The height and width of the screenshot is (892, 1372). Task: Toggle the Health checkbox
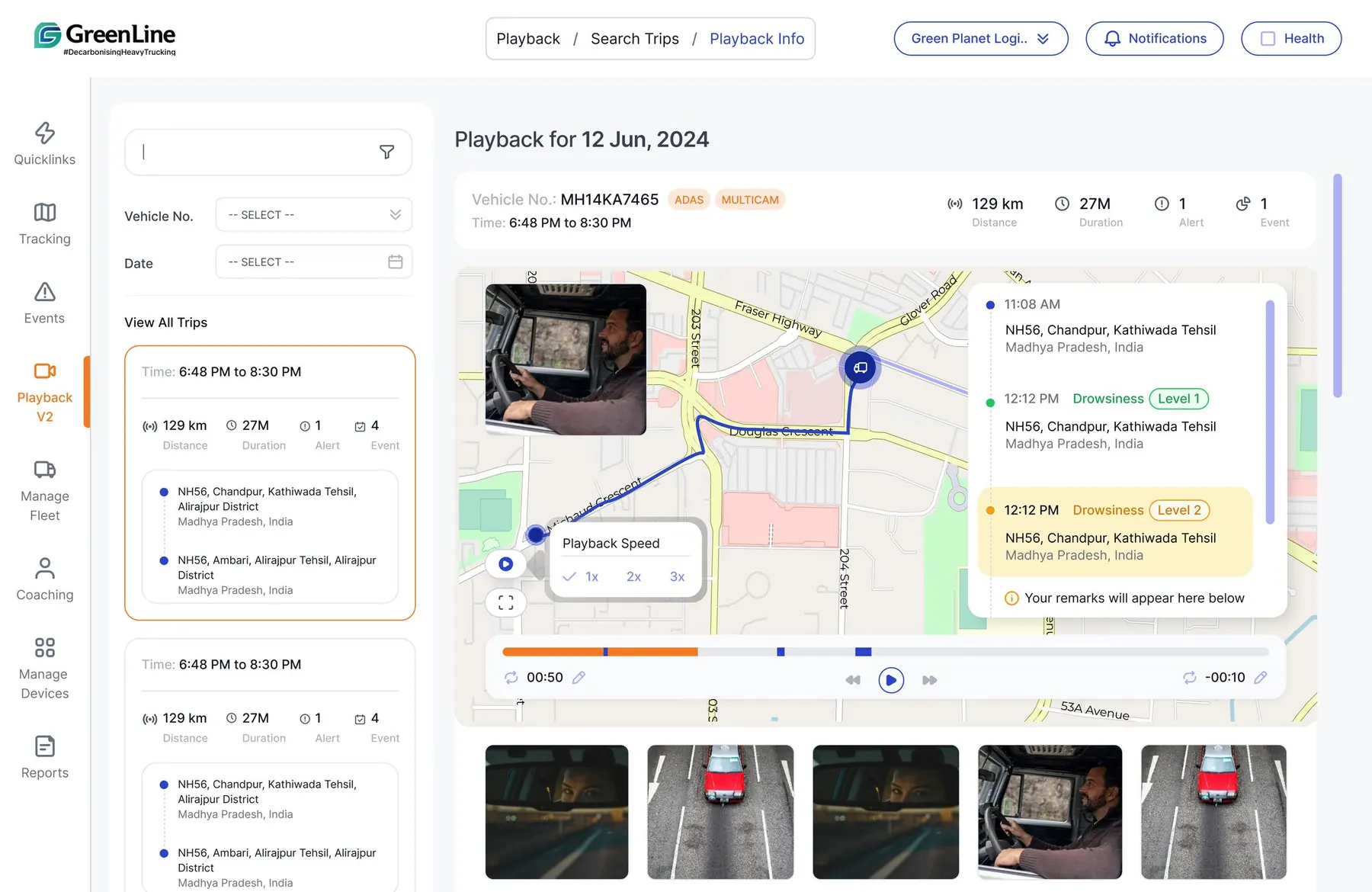pos(1268,39)
